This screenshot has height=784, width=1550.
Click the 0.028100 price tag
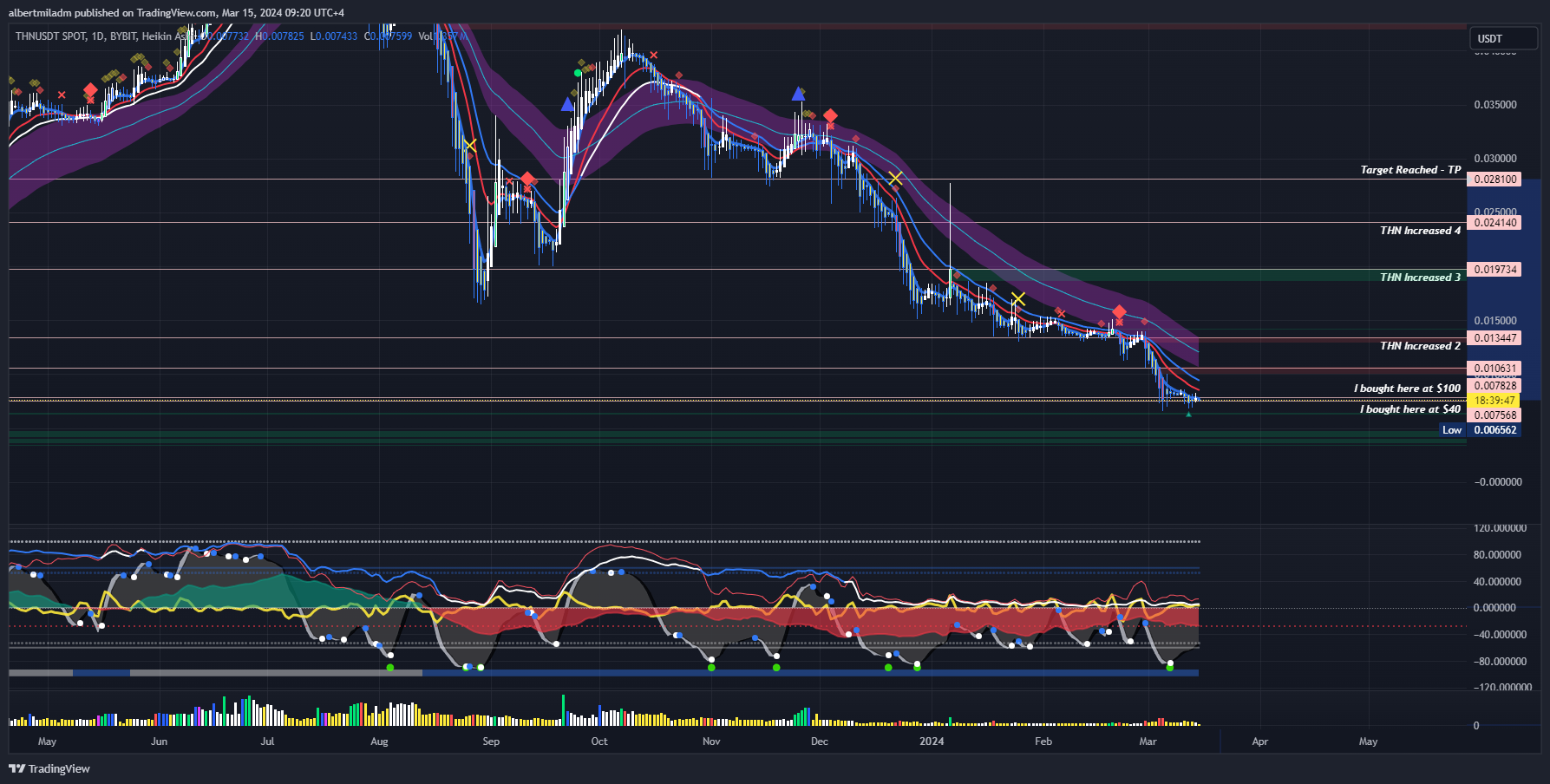(1494, 180)
